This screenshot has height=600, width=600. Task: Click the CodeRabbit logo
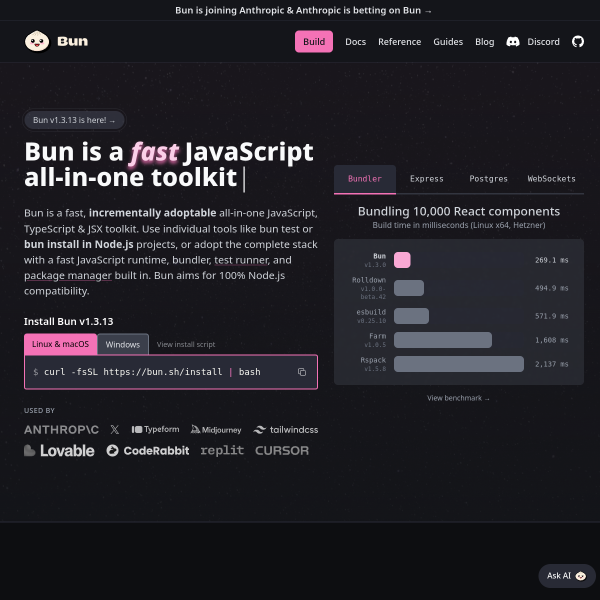coord(148,451)
